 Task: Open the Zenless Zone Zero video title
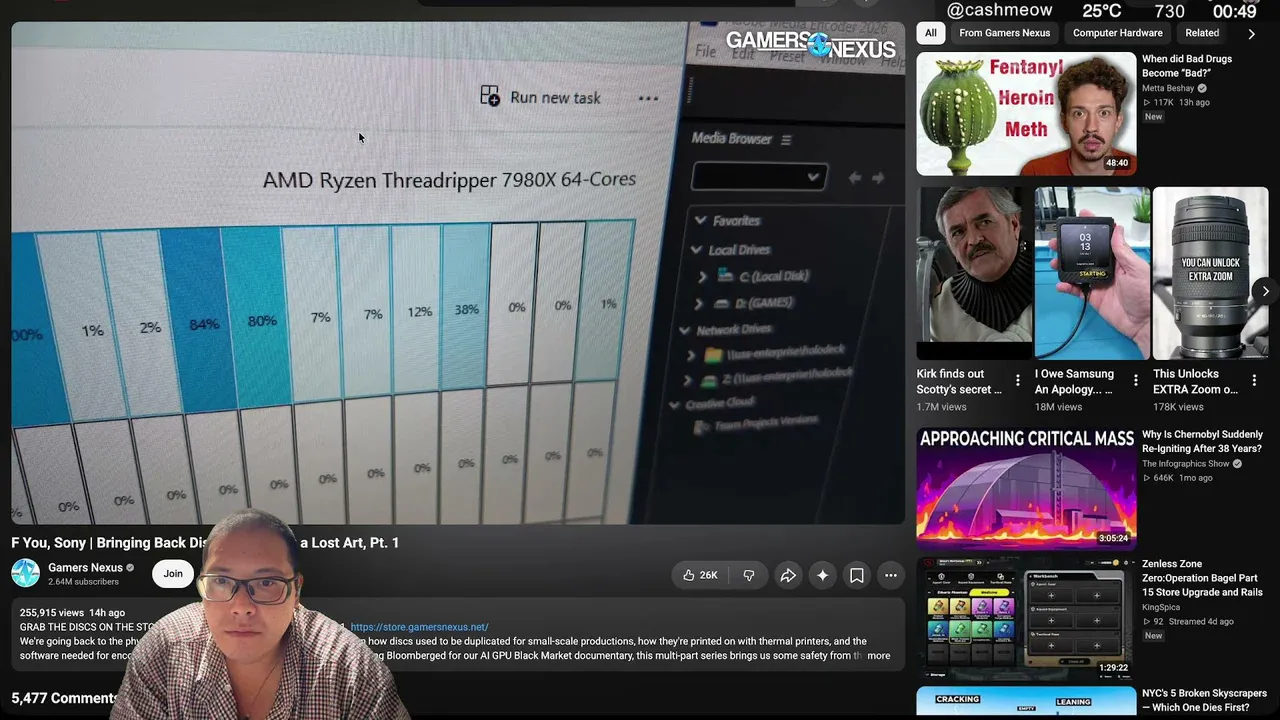point(1203,578)
